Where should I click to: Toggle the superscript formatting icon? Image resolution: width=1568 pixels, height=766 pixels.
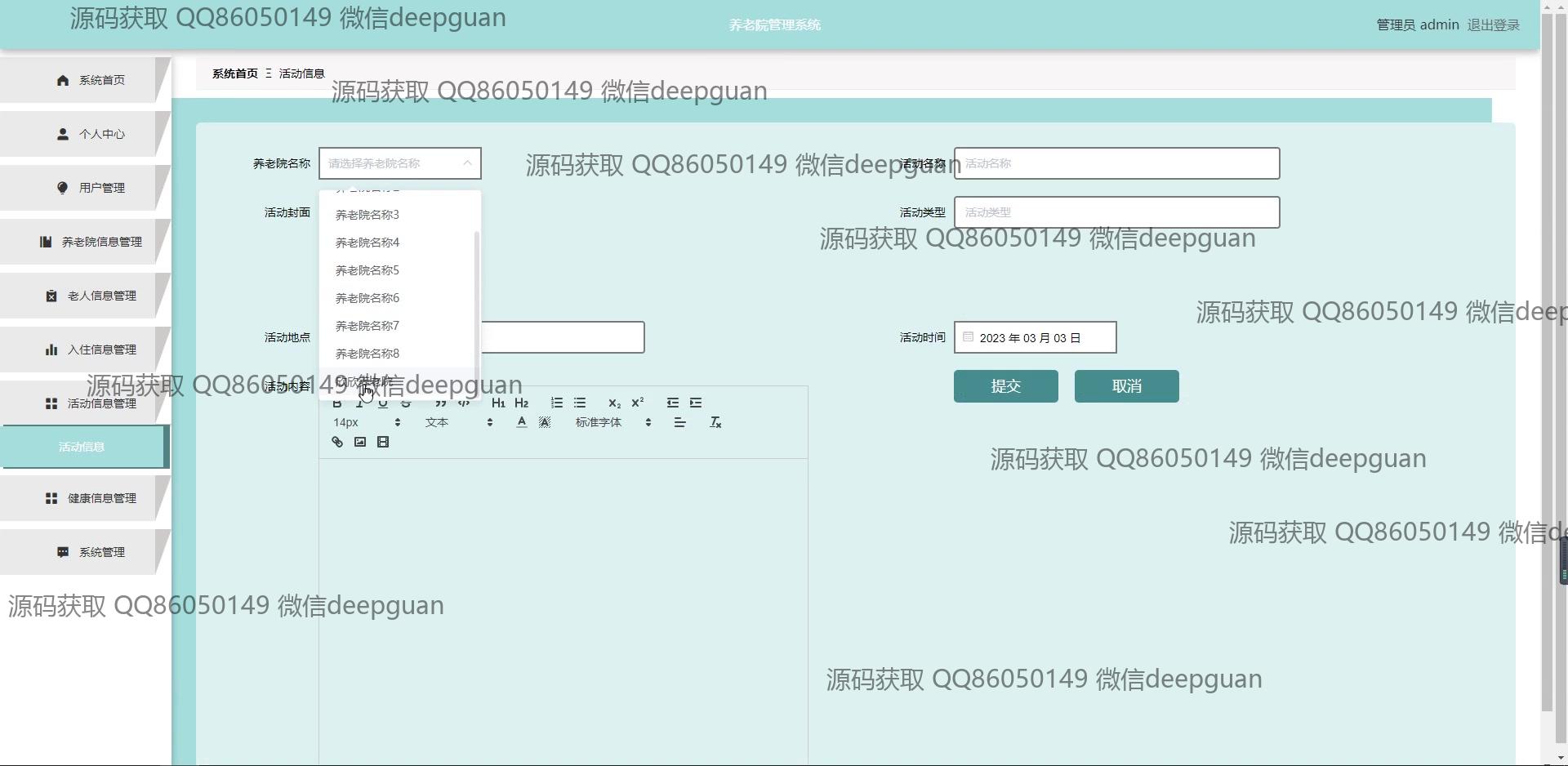pyautogui.click(x=638, y=403)
